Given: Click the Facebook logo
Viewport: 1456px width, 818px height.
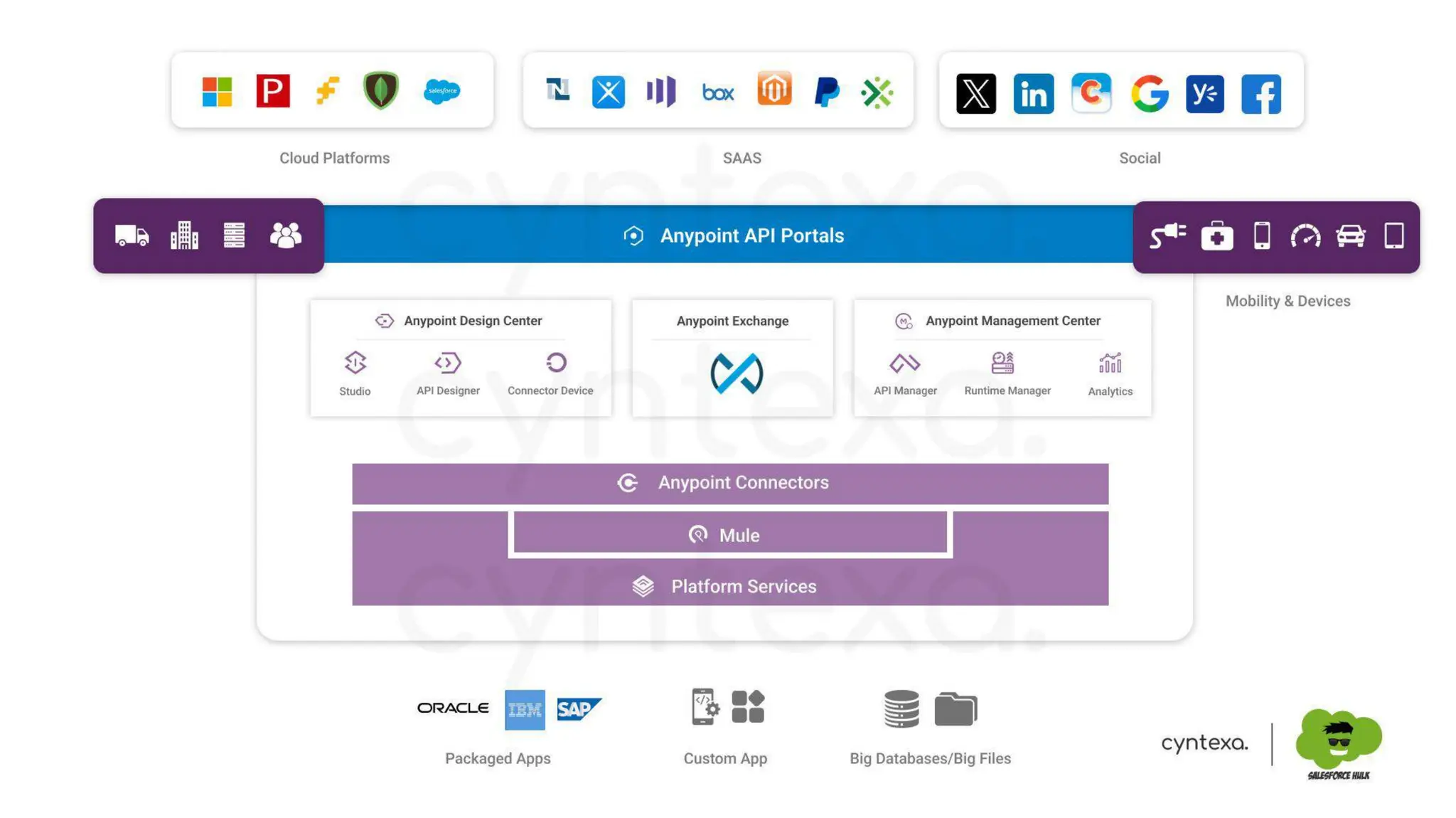Looking at the screenshot, I should tap(1261, 94).
